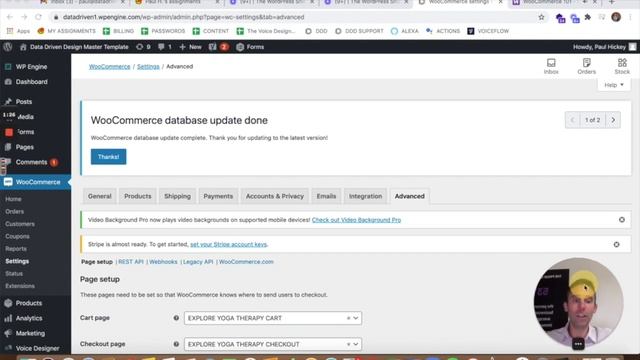
Task: Open Products in sidebar menu
Action: coord(29,303)
